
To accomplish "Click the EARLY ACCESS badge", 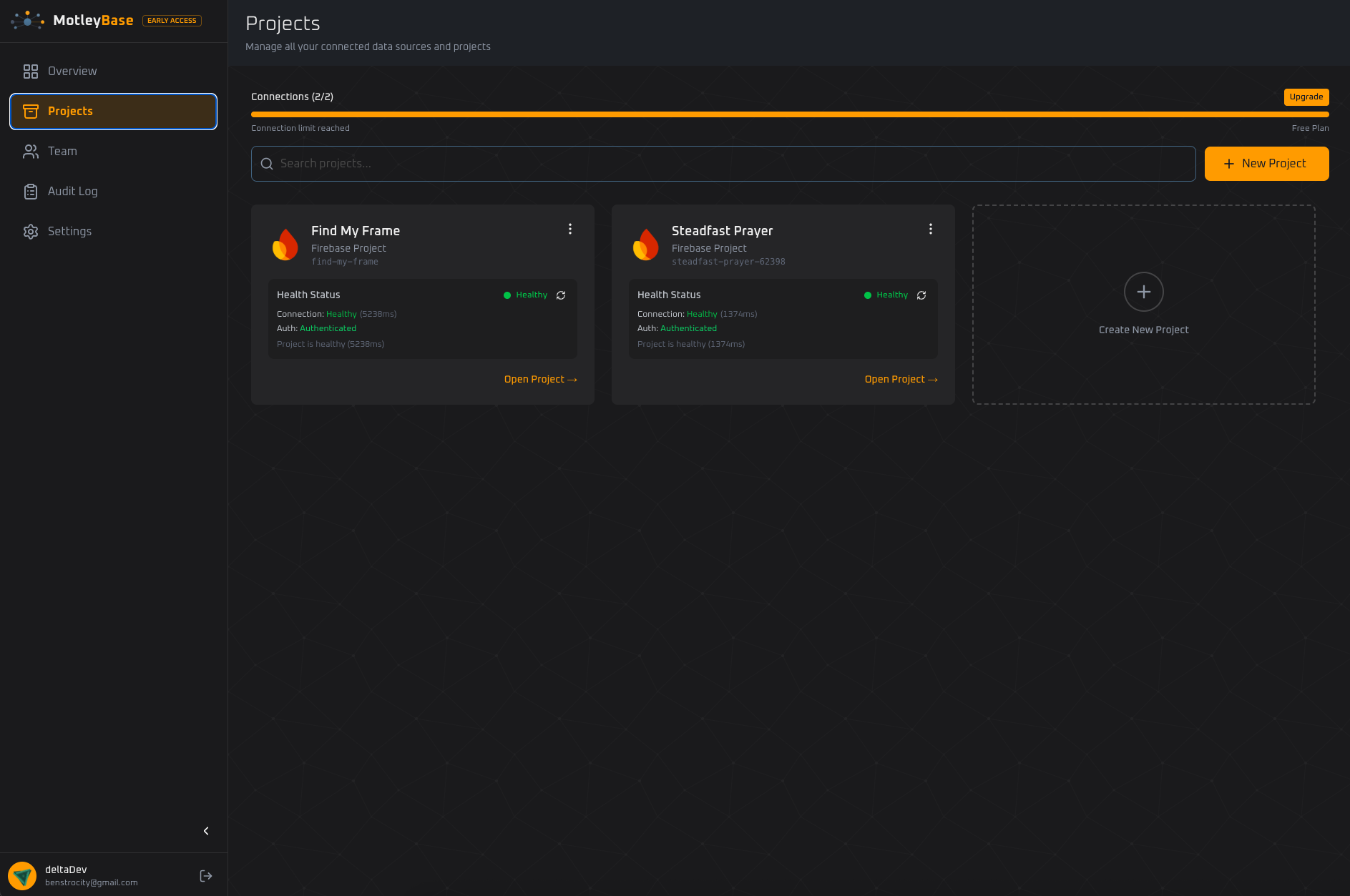I will pos(172,20).
